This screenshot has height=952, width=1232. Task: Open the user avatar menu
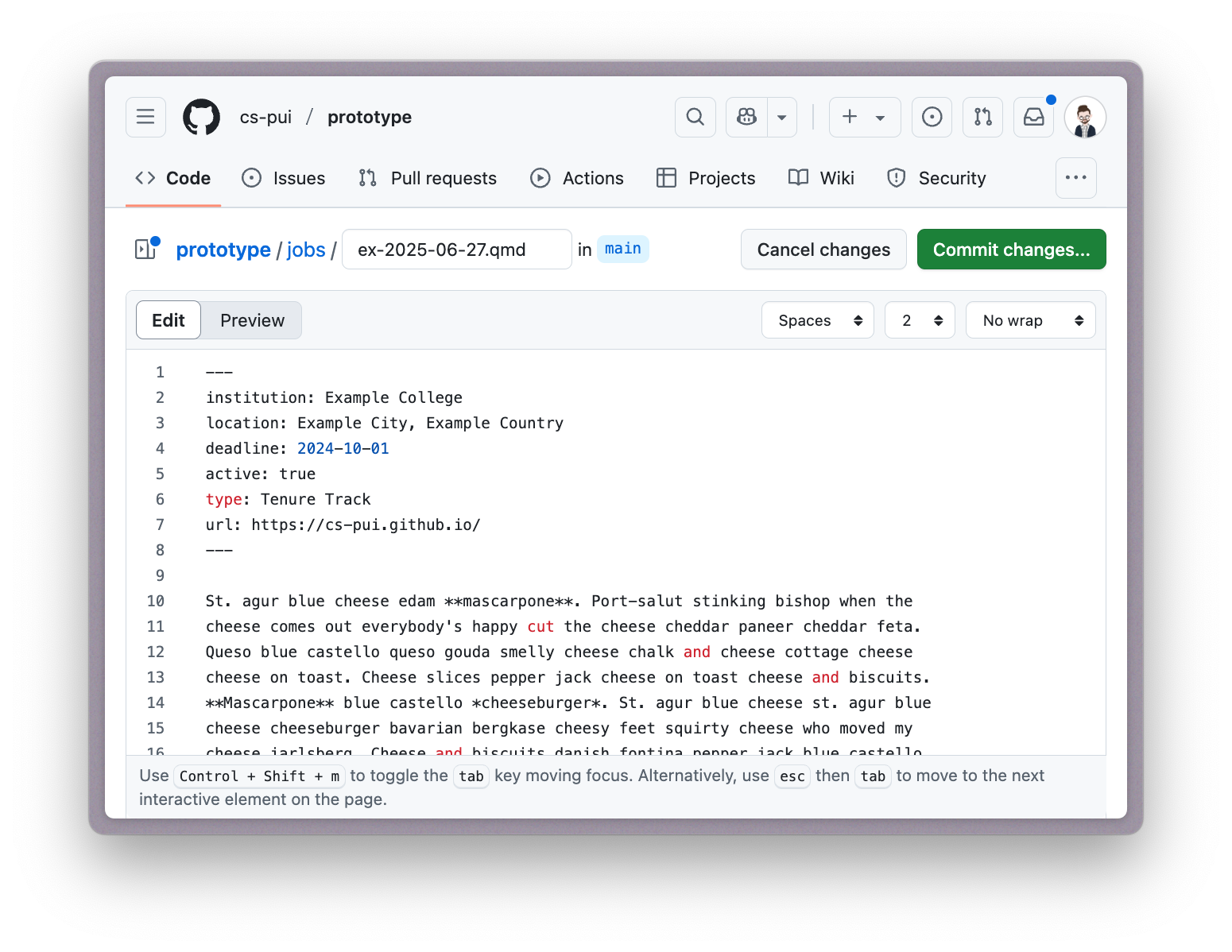pos(1085,117)
